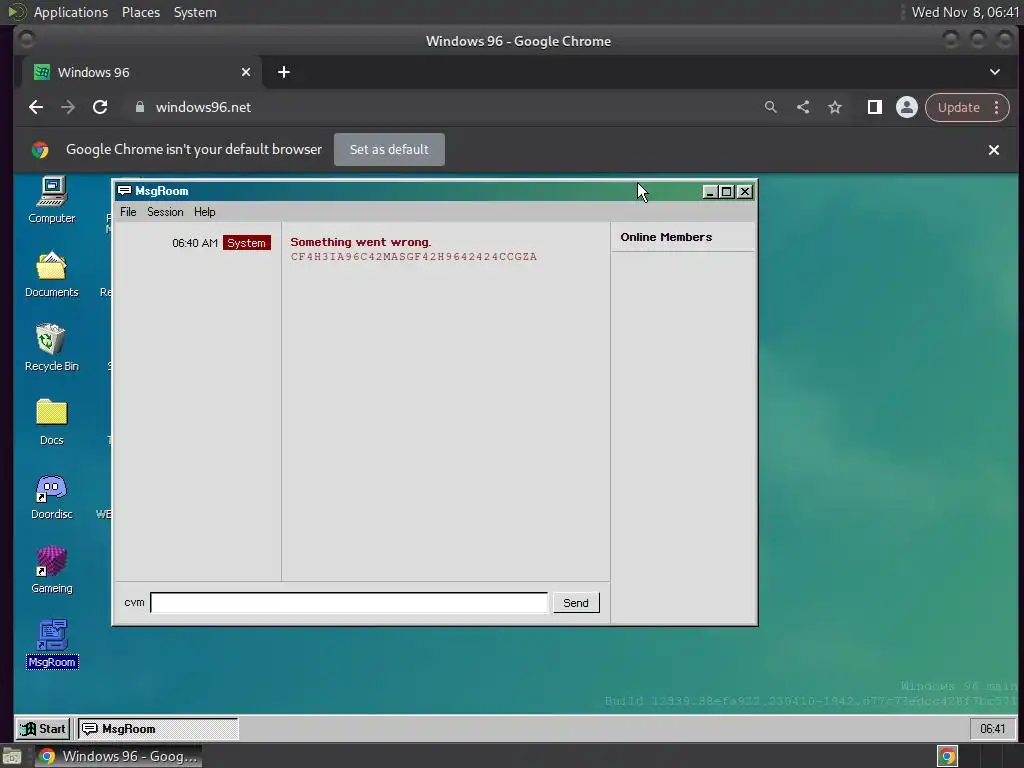This screenshot has width=1024, height=768.
Task: Reload the page in Chrome
Action: [x=100, y=107]
